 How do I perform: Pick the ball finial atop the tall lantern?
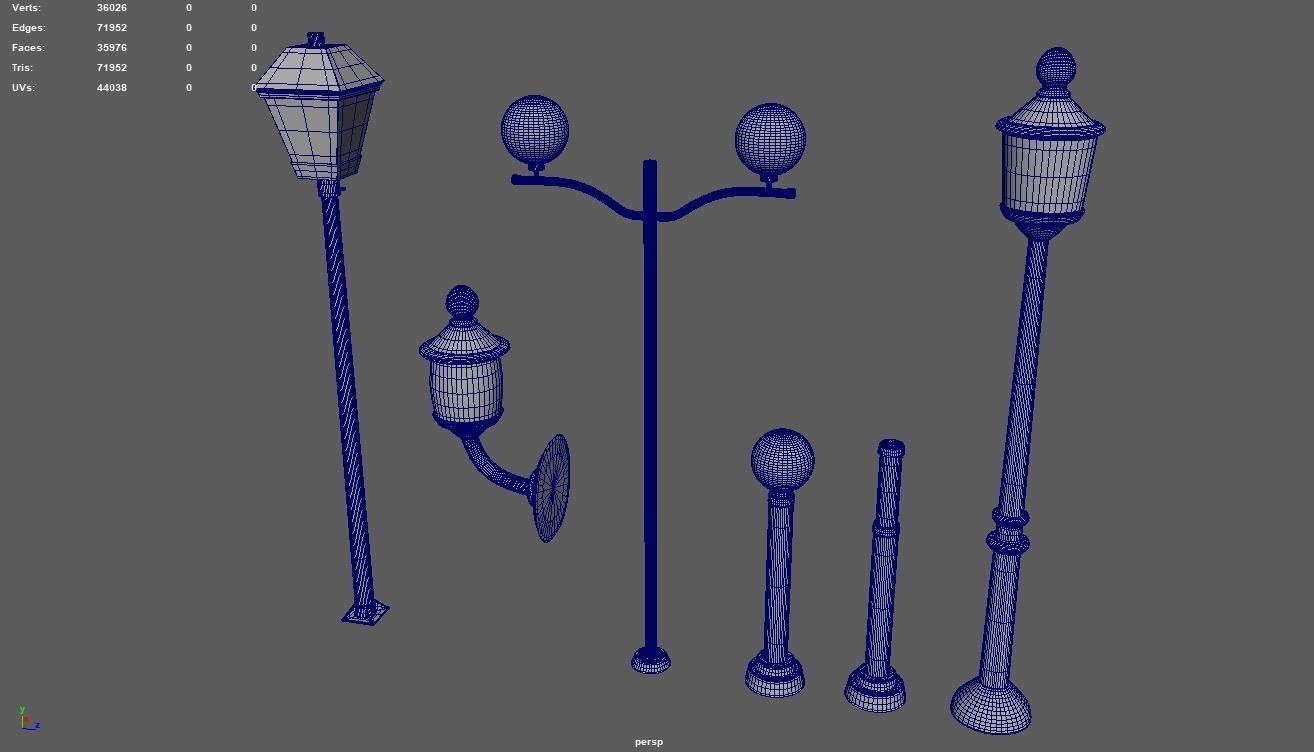point(1055,68)
